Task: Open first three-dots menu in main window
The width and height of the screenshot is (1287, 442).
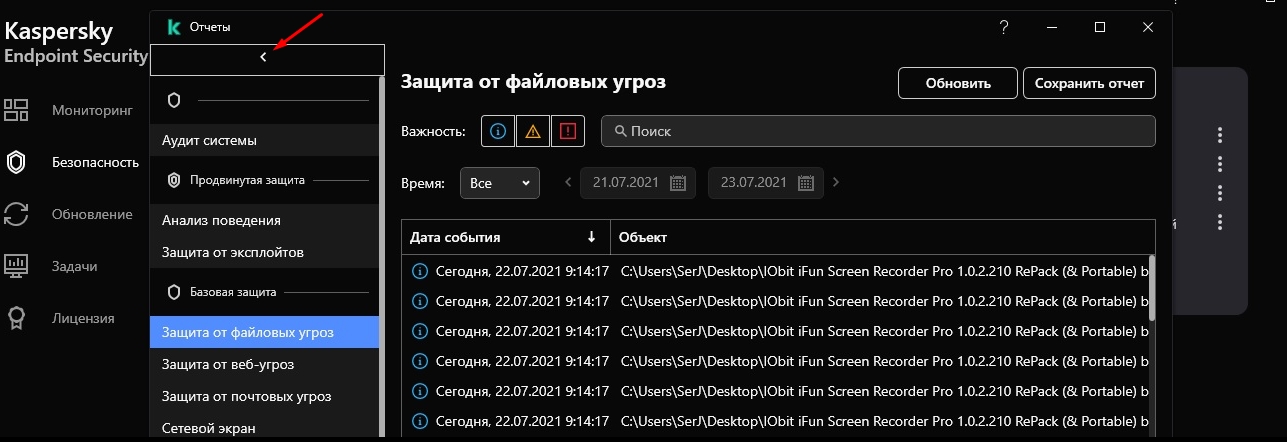Action: (1220, 135)
